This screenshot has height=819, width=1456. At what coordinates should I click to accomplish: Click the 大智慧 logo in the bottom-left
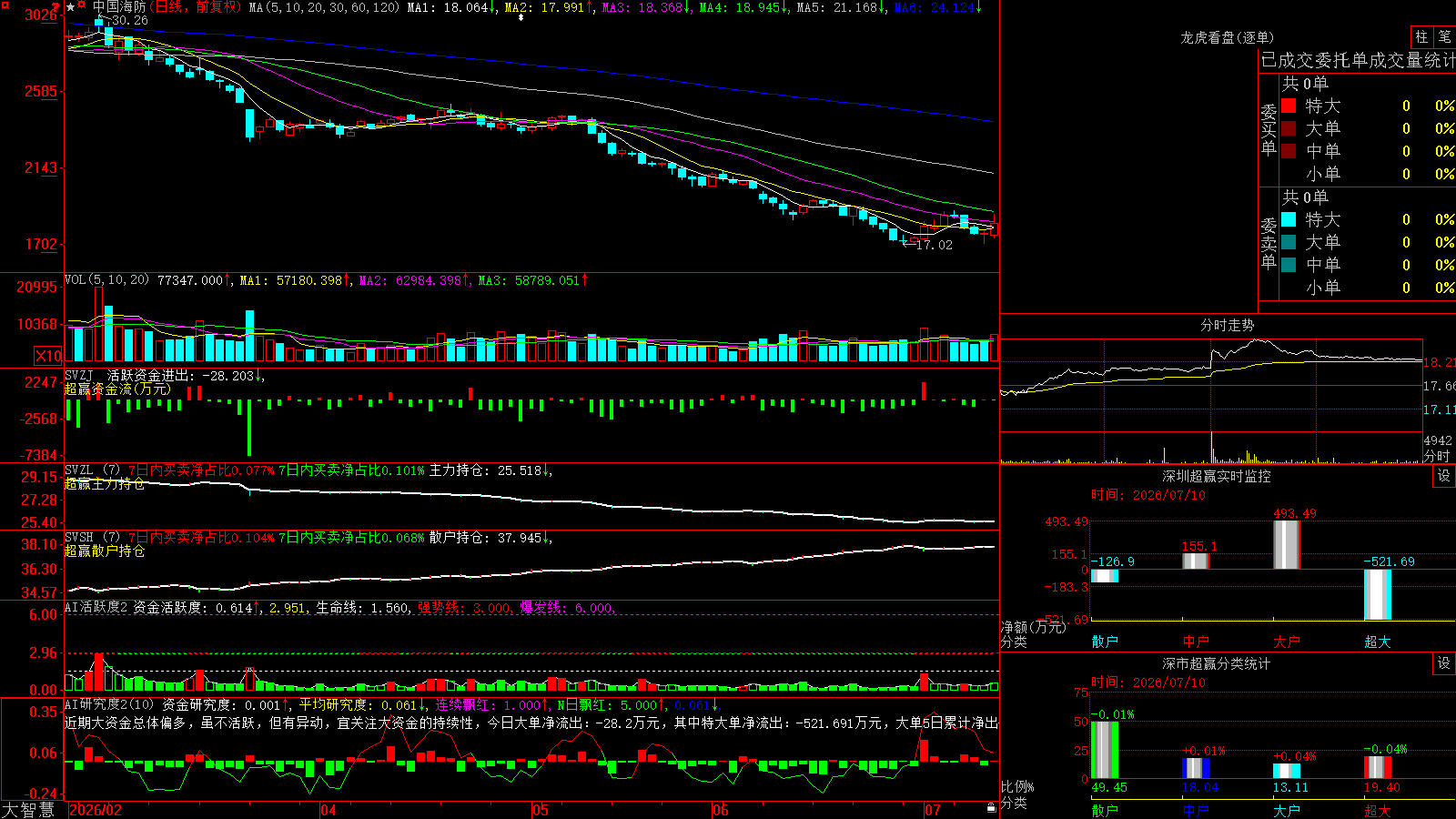(27, 810)
